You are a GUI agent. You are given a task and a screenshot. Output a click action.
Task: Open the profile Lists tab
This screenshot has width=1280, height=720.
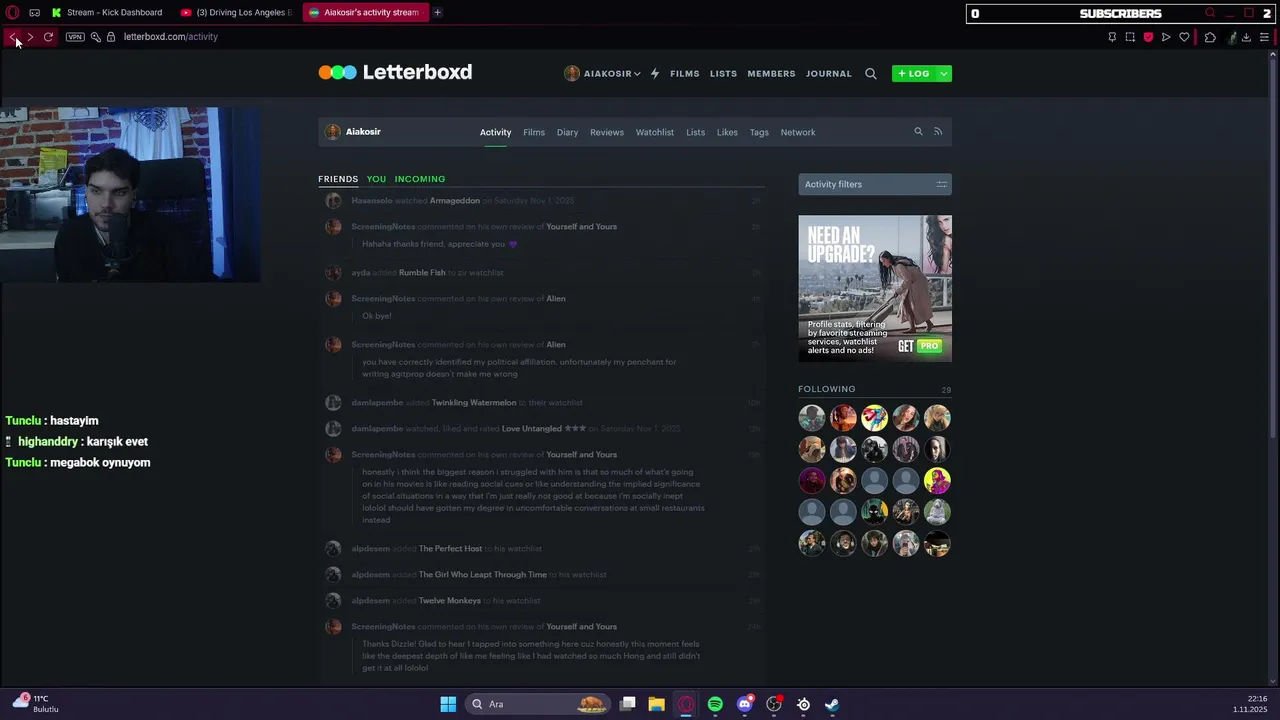695,132
